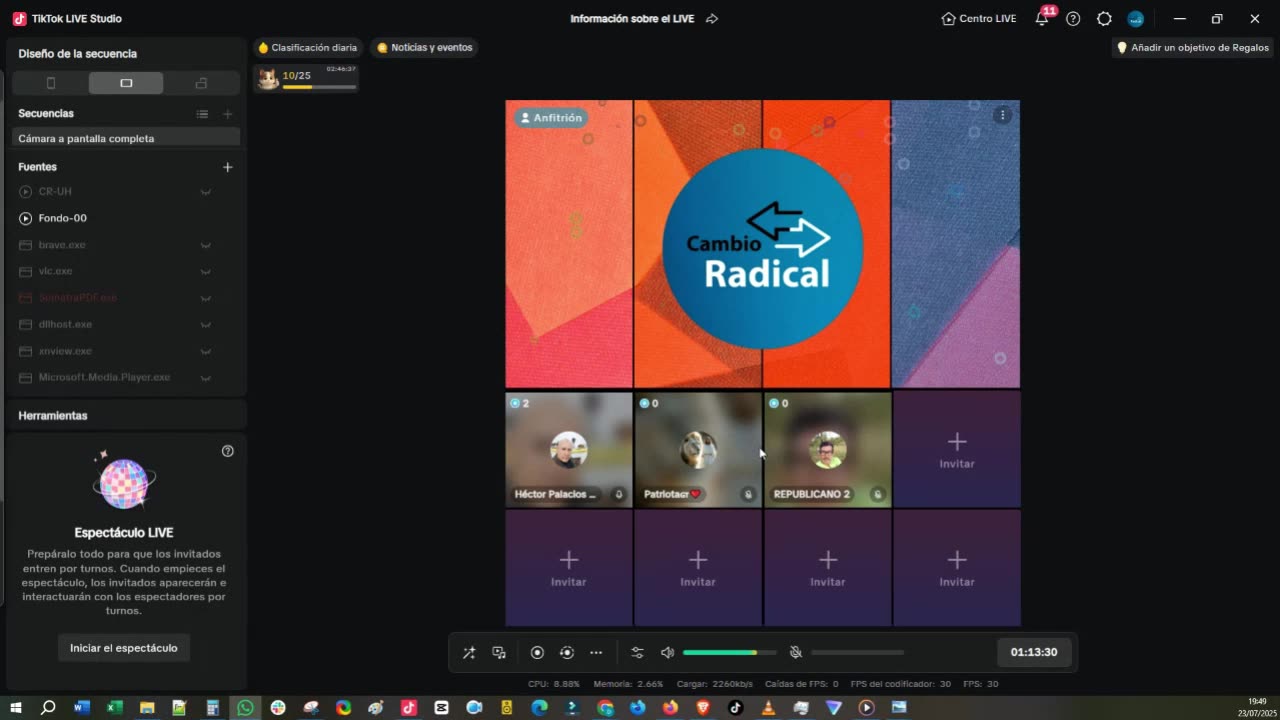This screenshot has width=1280, height=720.
Task: Open the settings gear icon in the title bar
Action: pyautogui.click(x=1104, y=19)
